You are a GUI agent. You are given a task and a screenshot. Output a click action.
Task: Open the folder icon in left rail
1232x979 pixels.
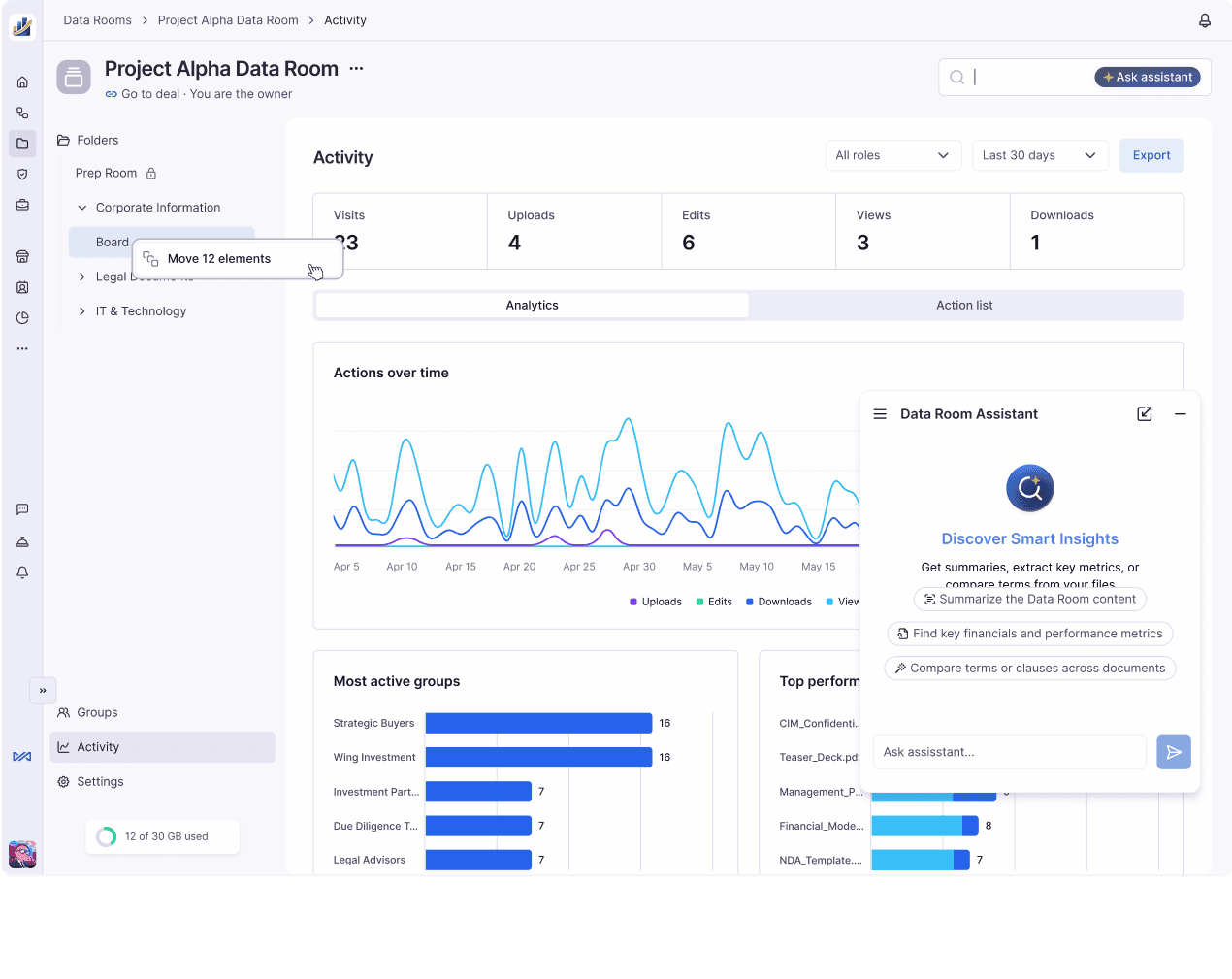coord(22,144)
